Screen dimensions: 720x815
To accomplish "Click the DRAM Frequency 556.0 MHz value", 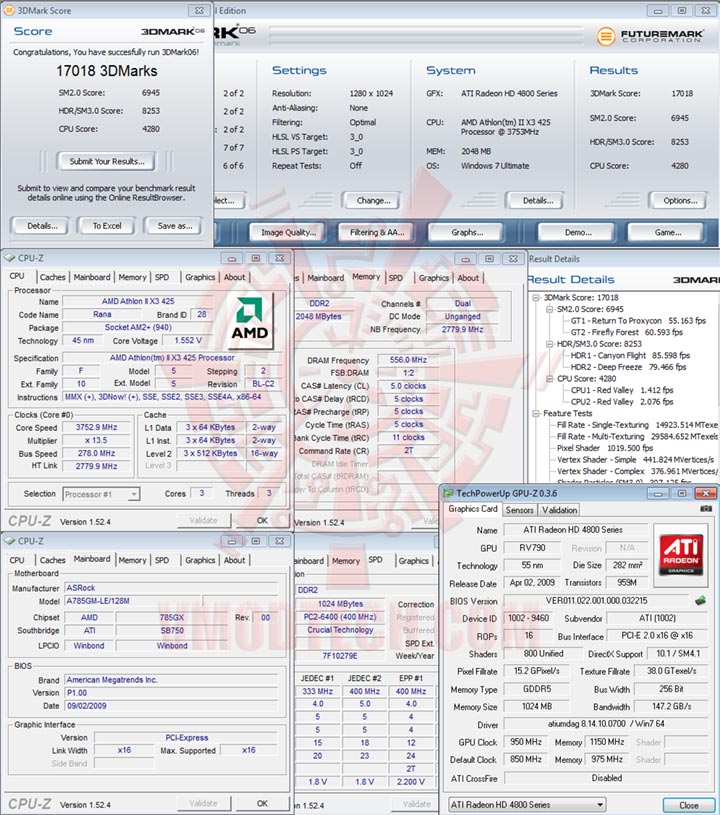I will pyautogui.click(x=408, y=360).
